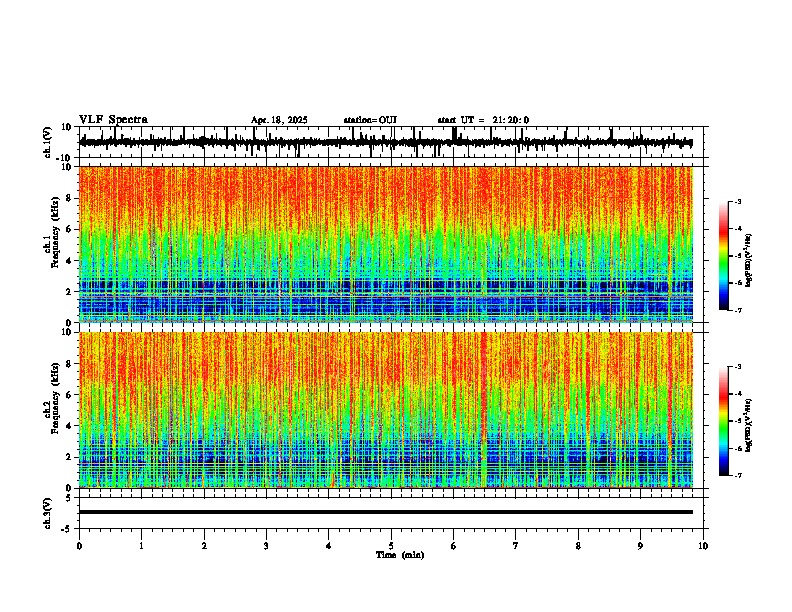Click the ch.1 voltage waveform trace
792x612 pixels.
tap(385, 142)
